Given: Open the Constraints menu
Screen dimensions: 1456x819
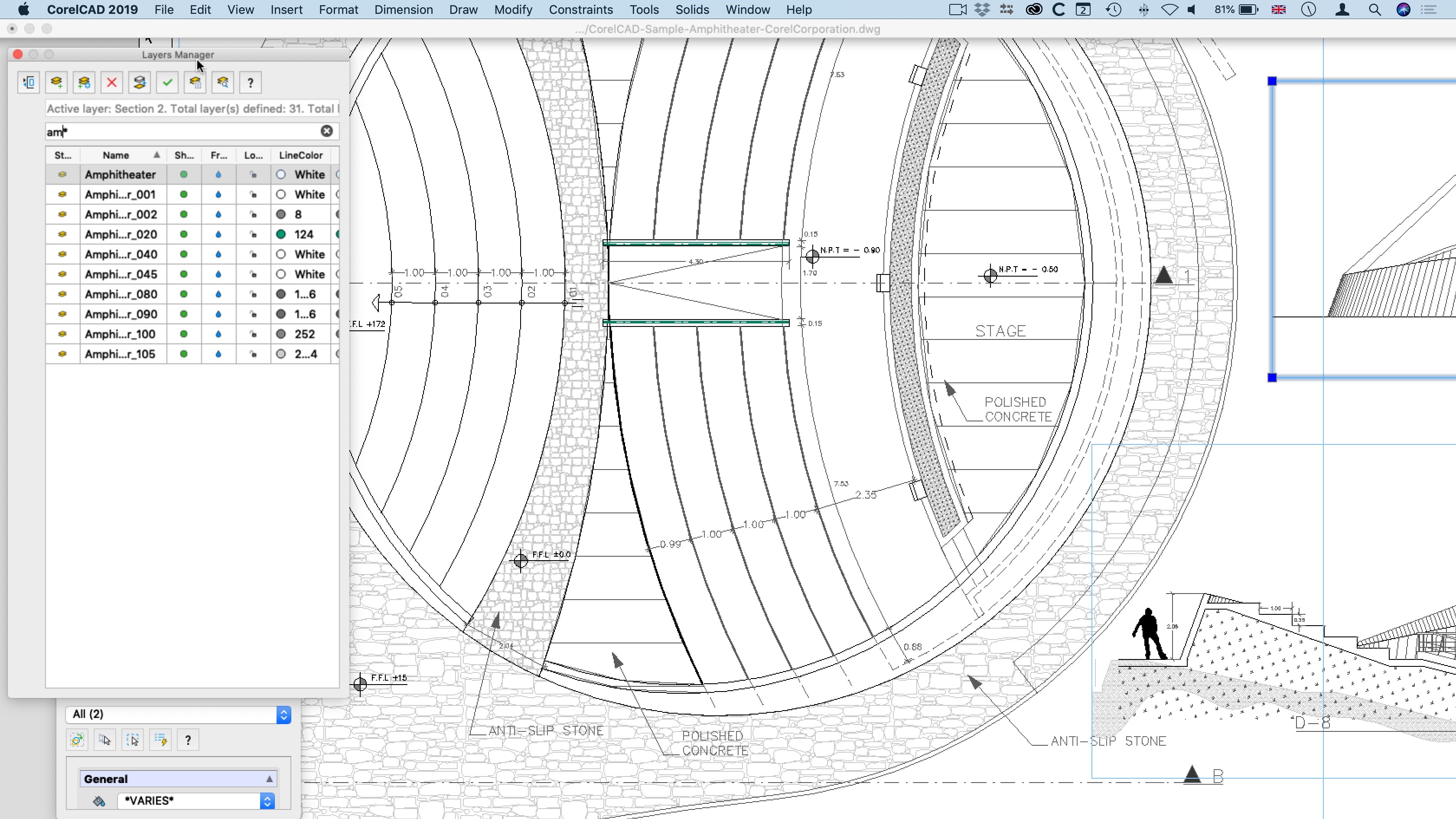Looking at the screenshot, I should click(x=580, y=10).
